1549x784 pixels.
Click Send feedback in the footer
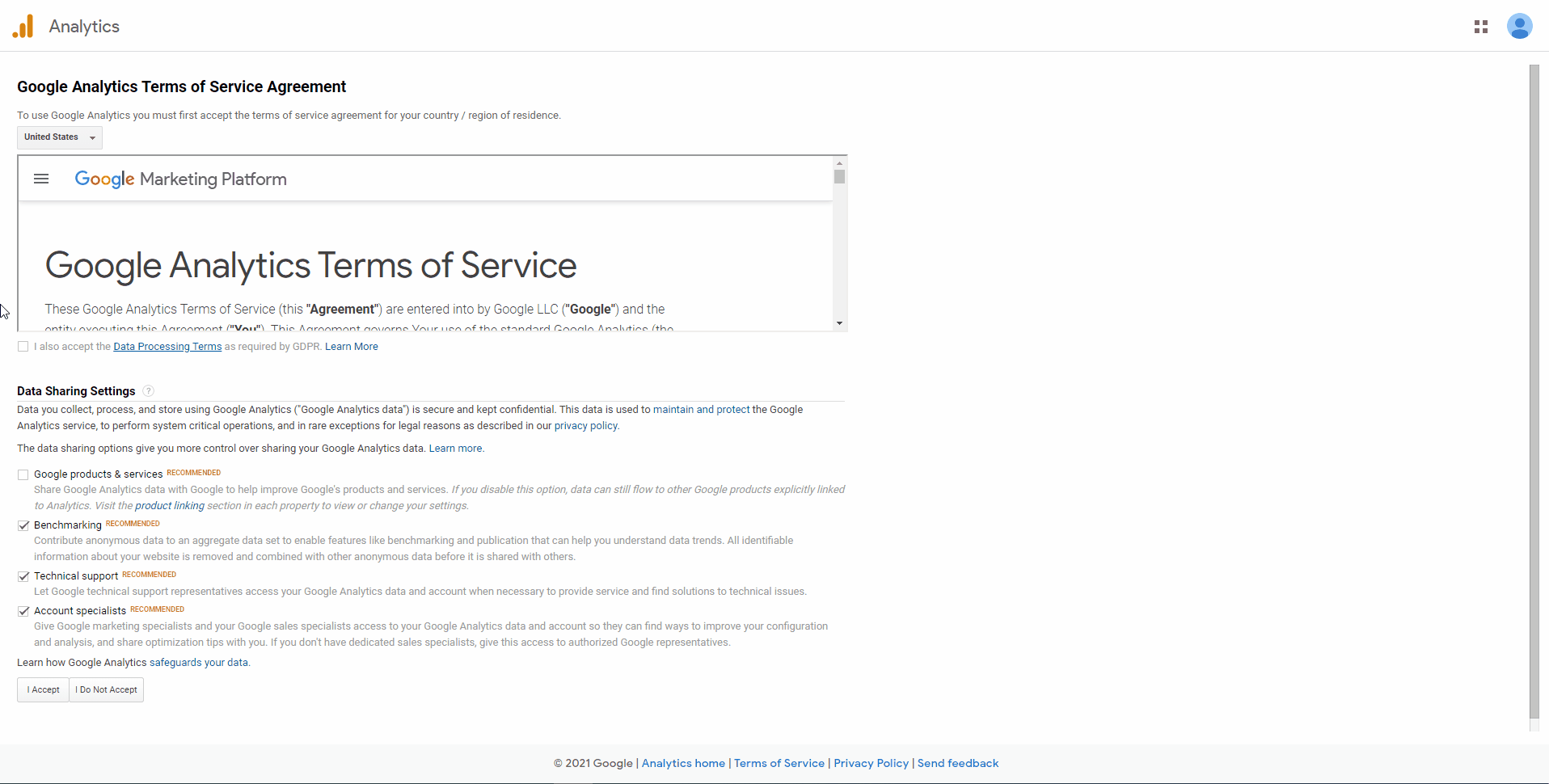coord(957,763)
